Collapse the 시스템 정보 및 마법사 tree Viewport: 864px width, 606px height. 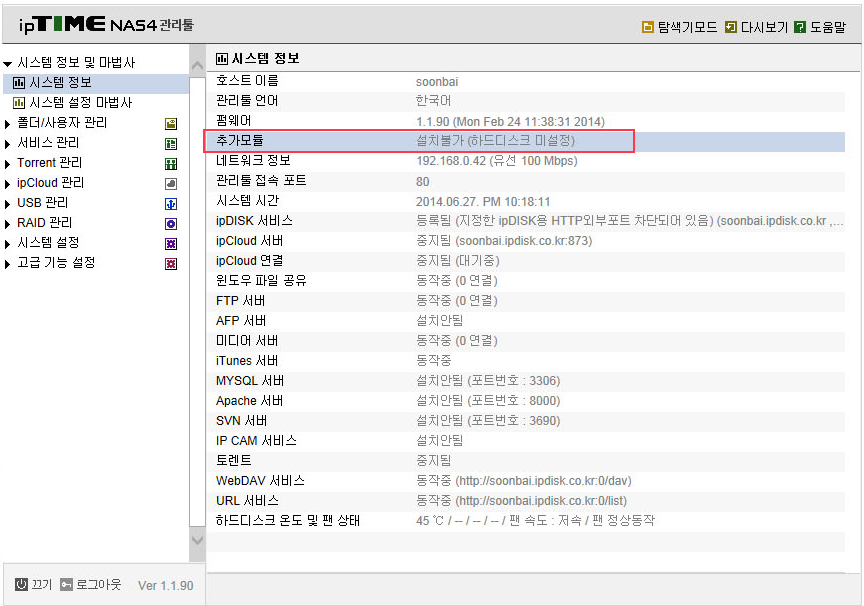pos(8,64)
